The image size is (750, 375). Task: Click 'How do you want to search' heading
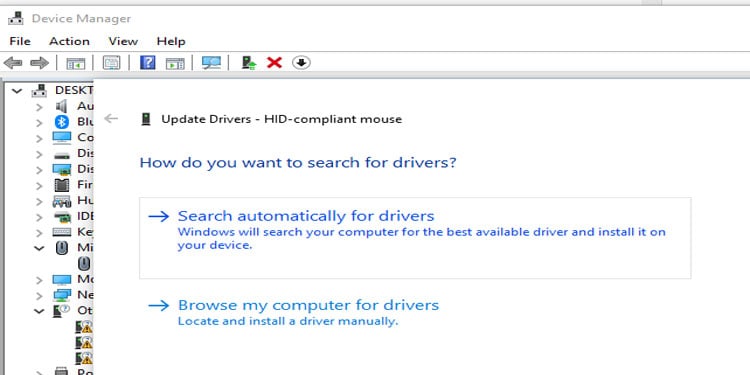(298, 163)
